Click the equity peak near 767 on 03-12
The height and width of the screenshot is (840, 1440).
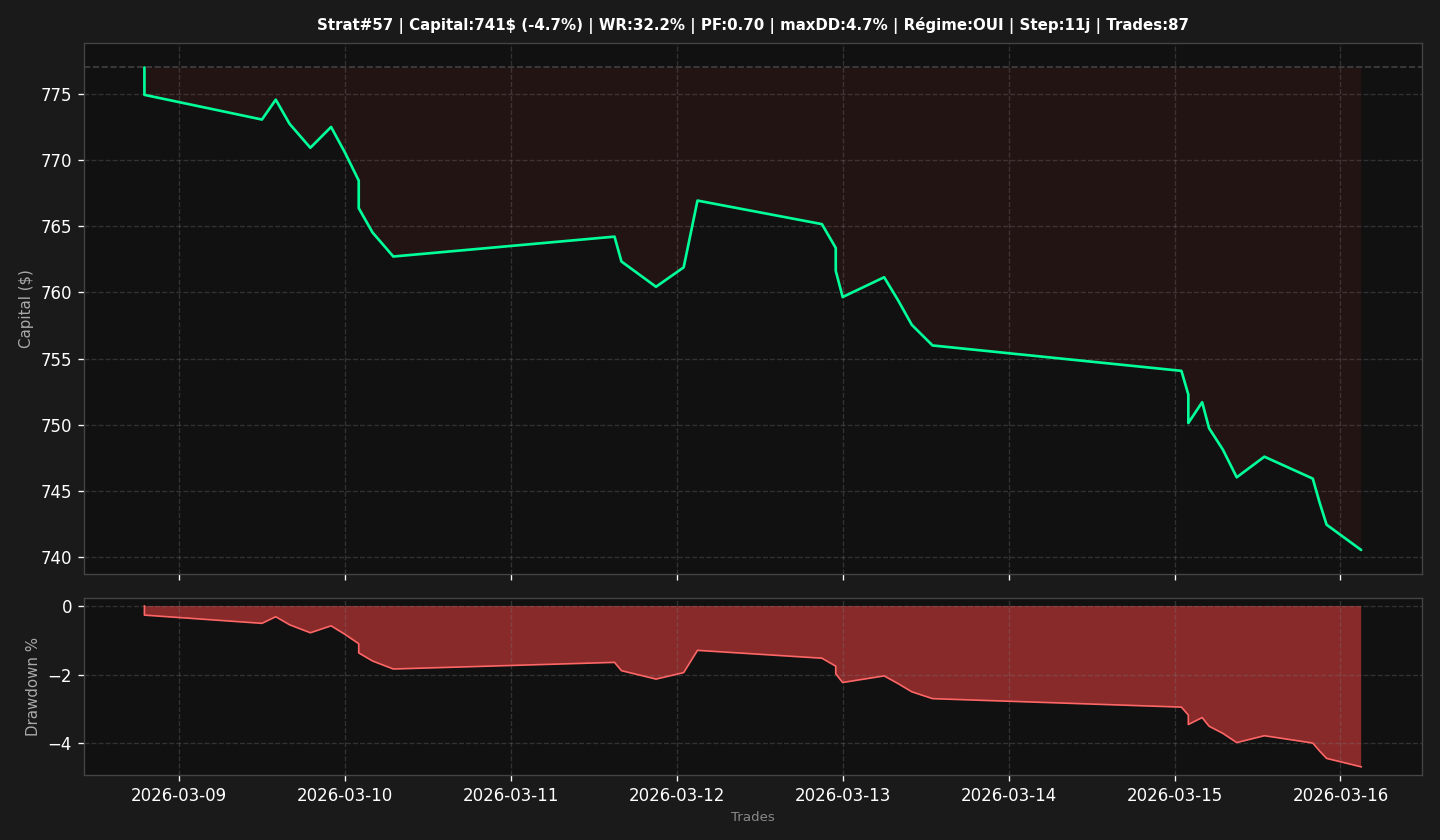[x=697, y=200]
